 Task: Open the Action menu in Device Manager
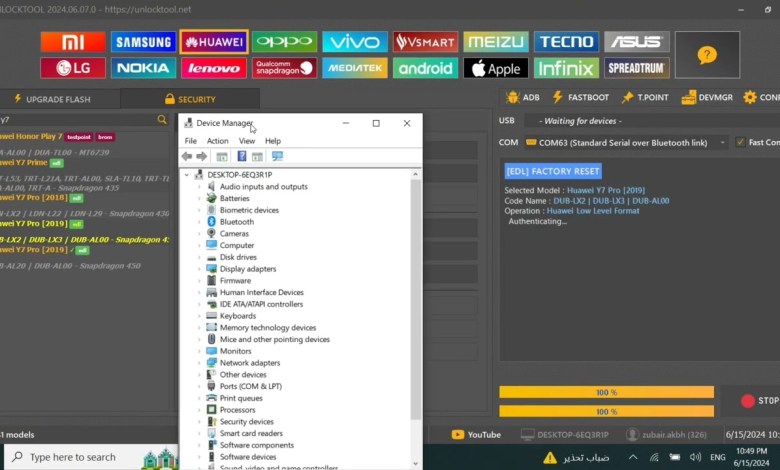[217, 141]
